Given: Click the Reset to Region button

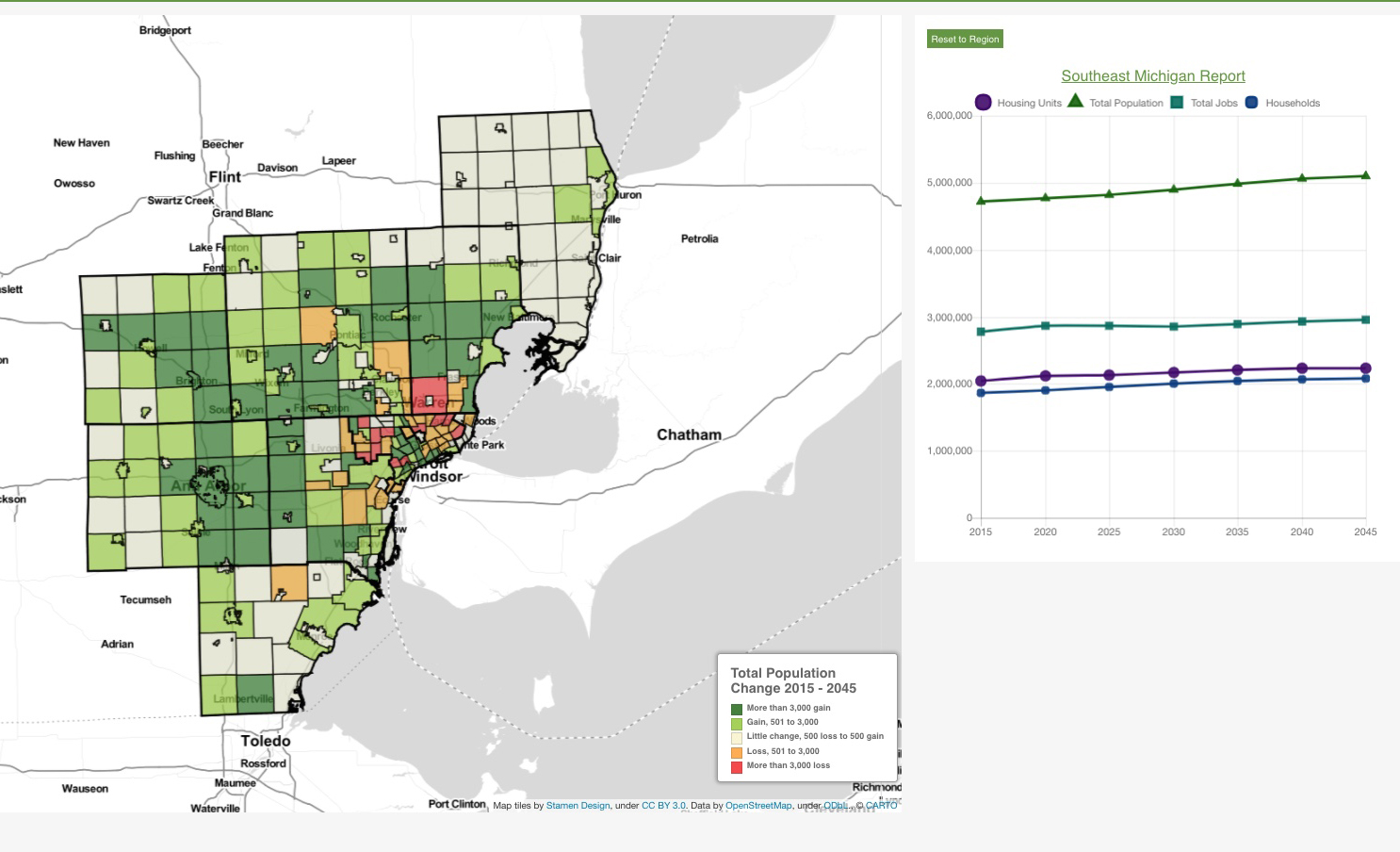Looking at the screenshot, I should (x=965, y=40).
